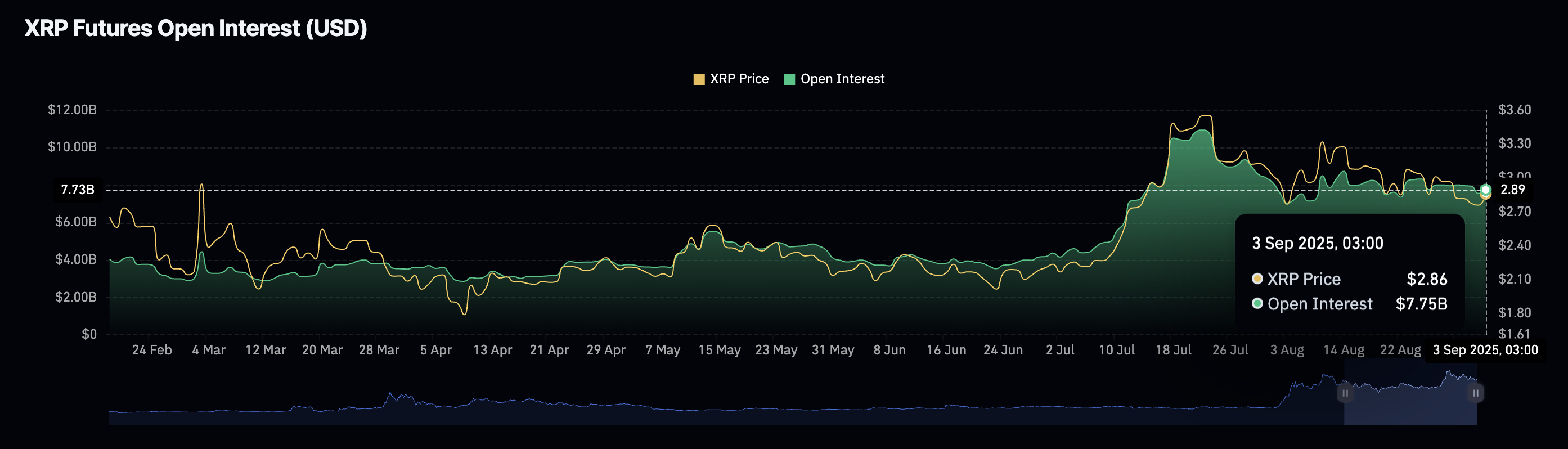Screen dimensions: 1568x449
Task: Click the 13 Apr date label
Action: 492,351
